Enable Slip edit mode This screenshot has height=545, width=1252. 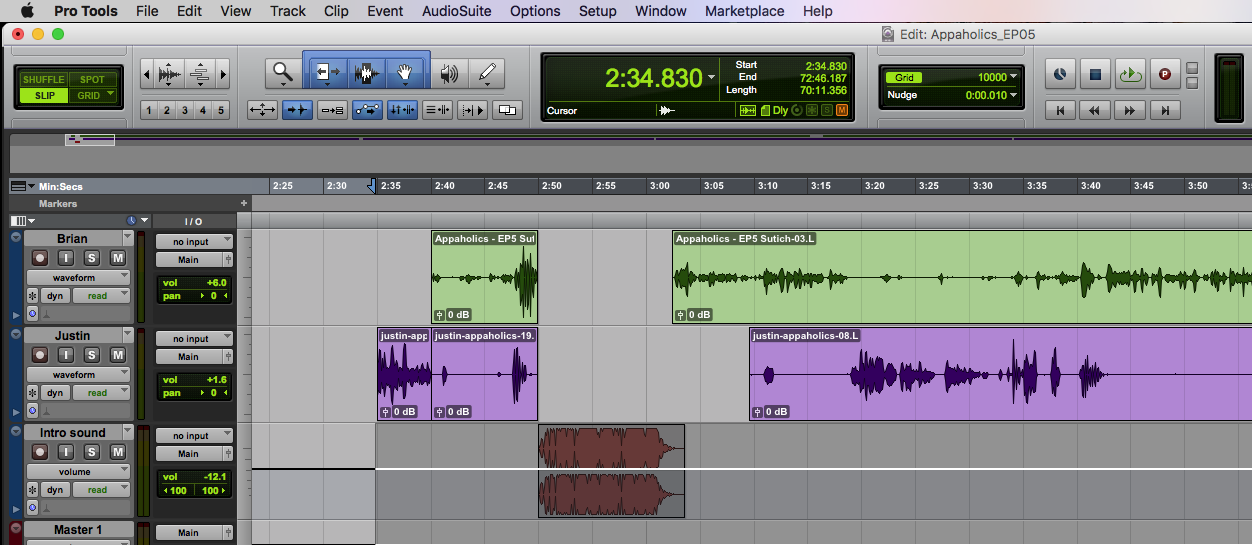pos(43,96)
